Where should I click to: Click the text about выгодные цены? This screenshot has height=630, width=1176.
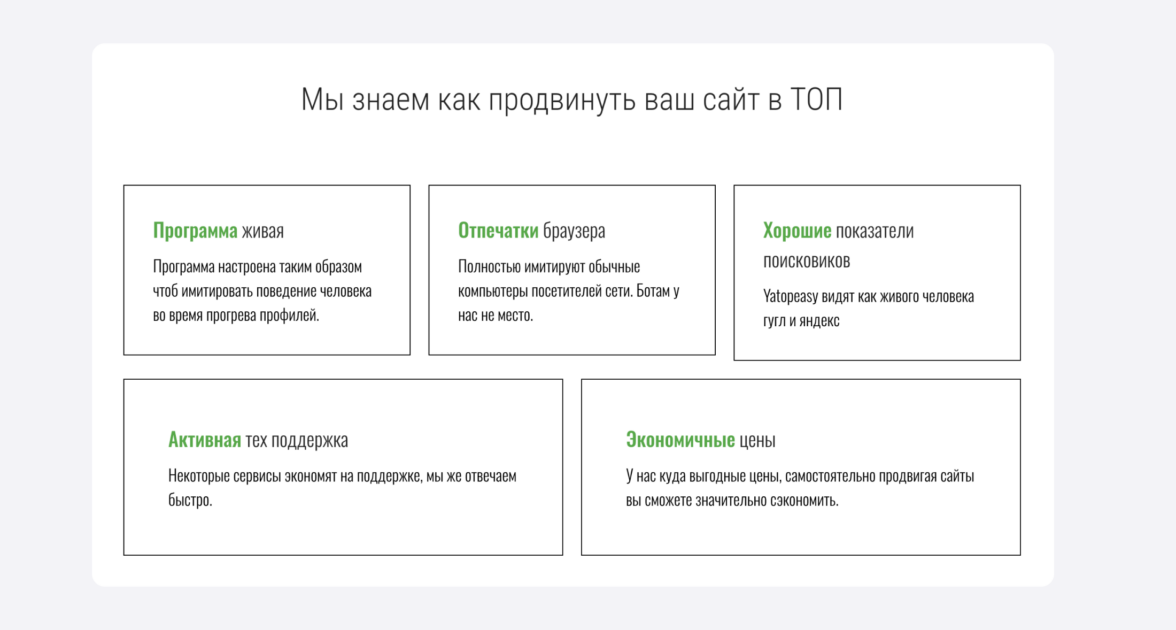click(800, 488)
